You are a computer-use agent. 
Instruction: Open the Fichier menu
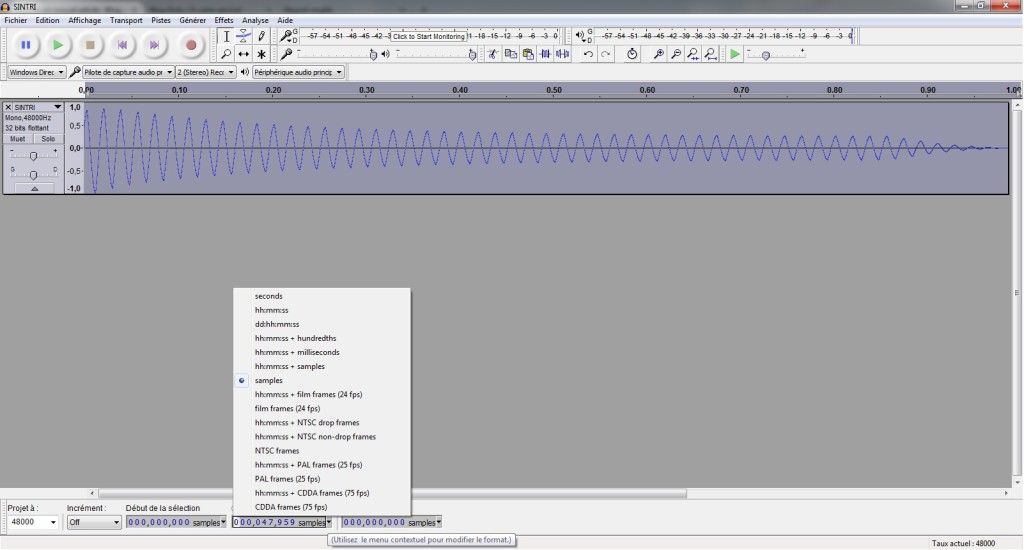(16, 20)
